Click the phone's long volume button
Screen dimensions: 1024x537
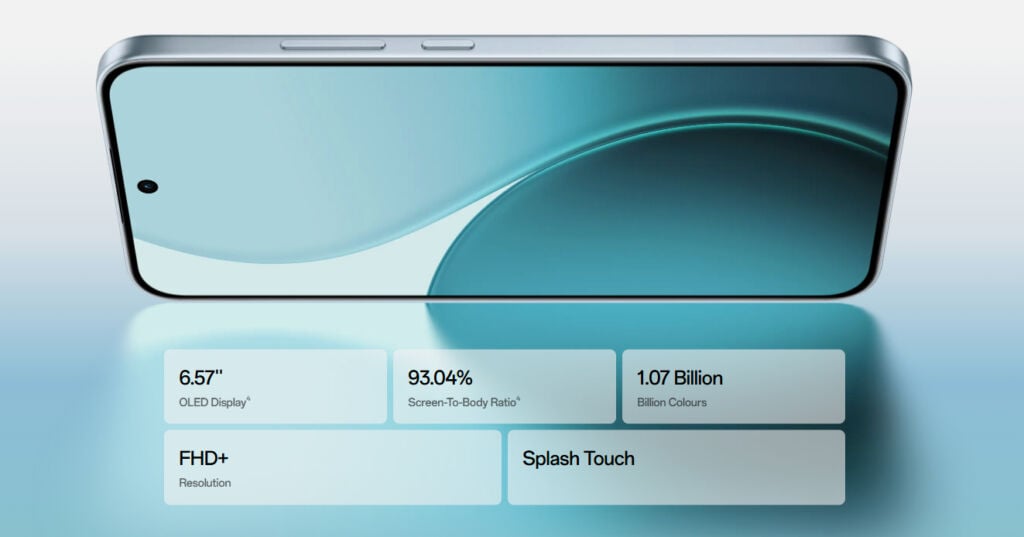333,45
